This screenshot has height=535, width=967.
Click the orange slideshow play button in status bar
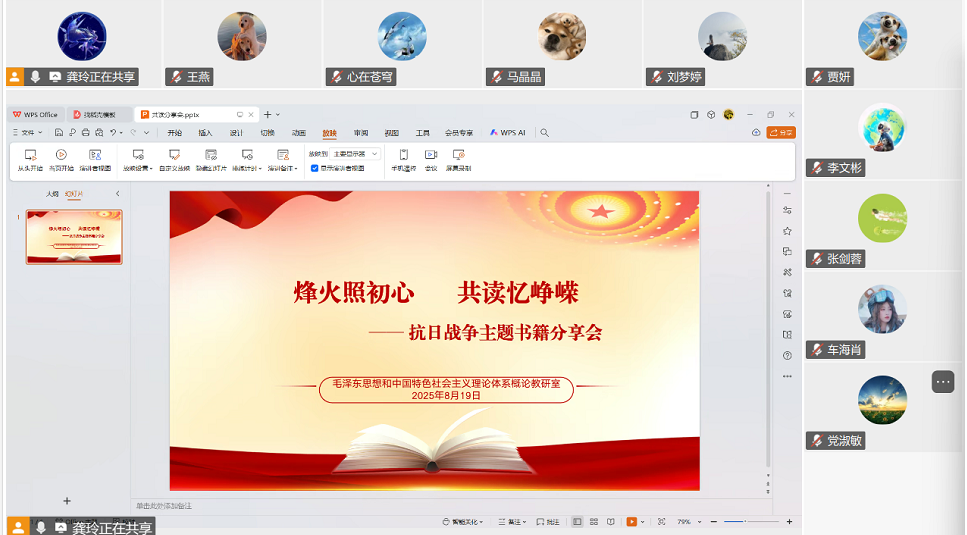click(631, 522)
